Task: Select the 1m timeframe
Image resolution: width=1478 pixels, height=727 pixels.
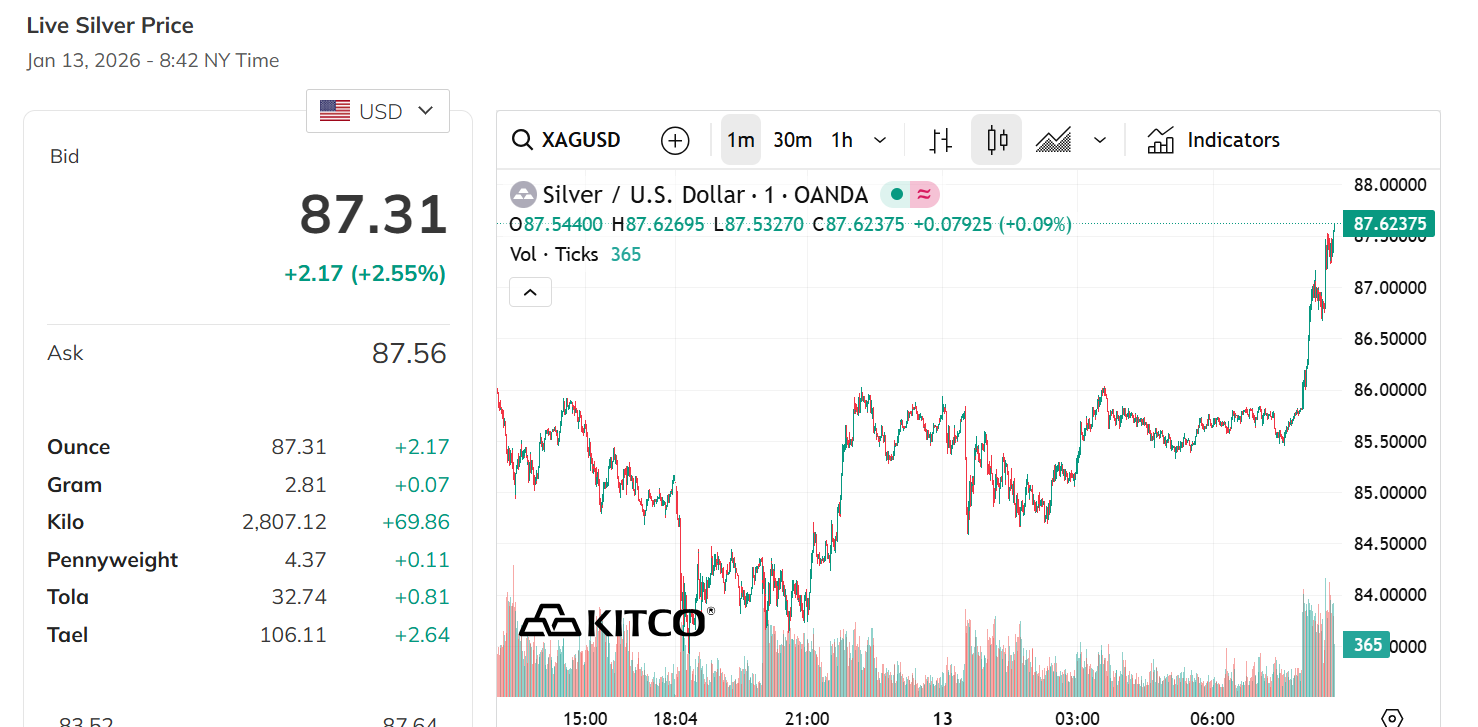Action: point(740,140)
